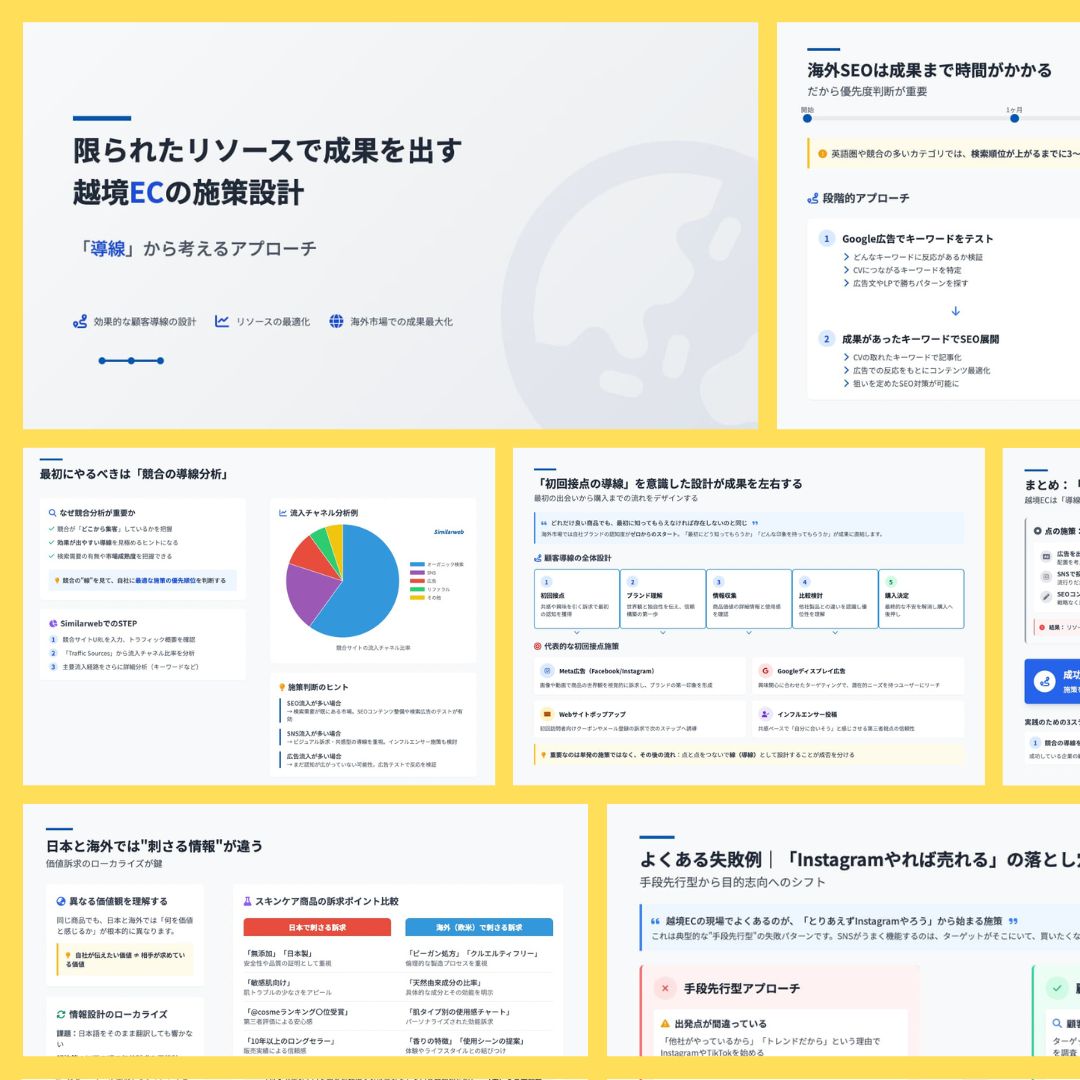Click the blue オーガニック検索 legend swatch
Viewport: 1080px width, 1080px height.
[417, 564]
